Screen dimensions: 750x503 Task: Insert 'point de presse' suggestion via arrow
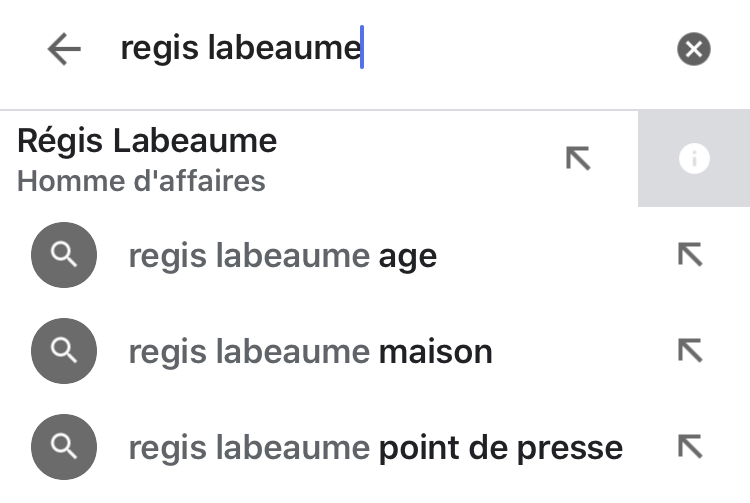690,447
